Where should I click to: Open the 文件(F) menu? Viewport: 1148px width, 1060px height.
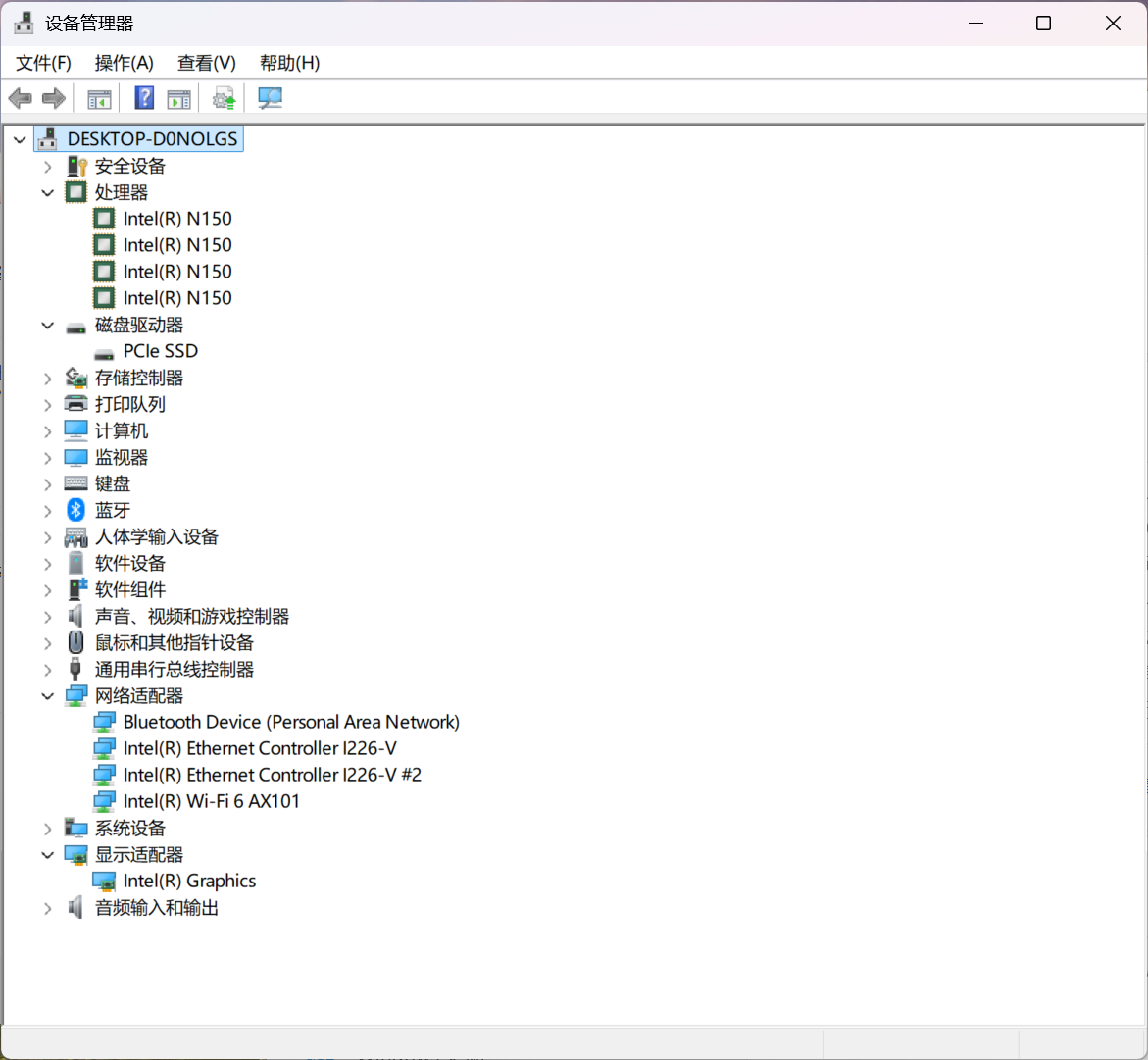[44, 63]
